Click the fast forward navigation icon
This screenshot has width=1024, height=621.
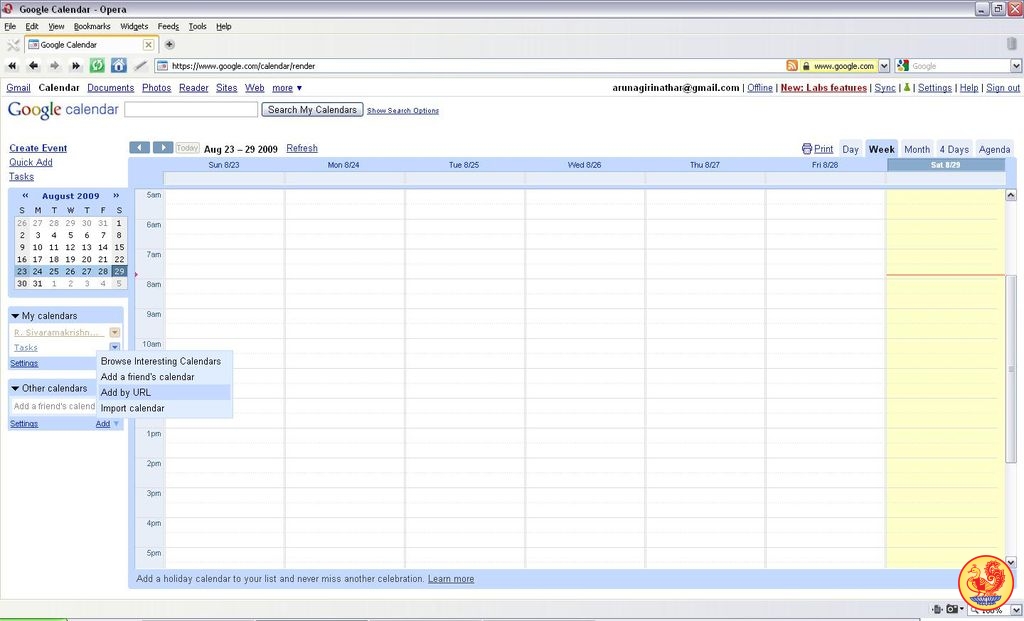coord(76,66)
